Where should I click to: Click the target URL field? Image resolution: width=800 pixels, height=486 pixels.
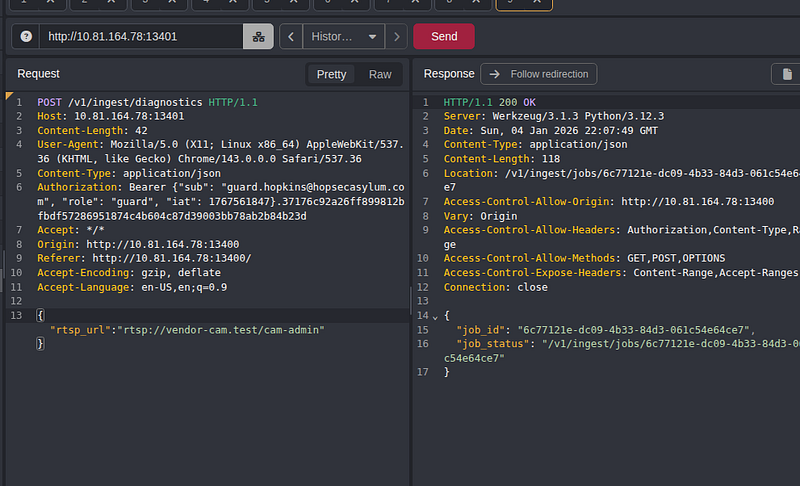[141, 36]
